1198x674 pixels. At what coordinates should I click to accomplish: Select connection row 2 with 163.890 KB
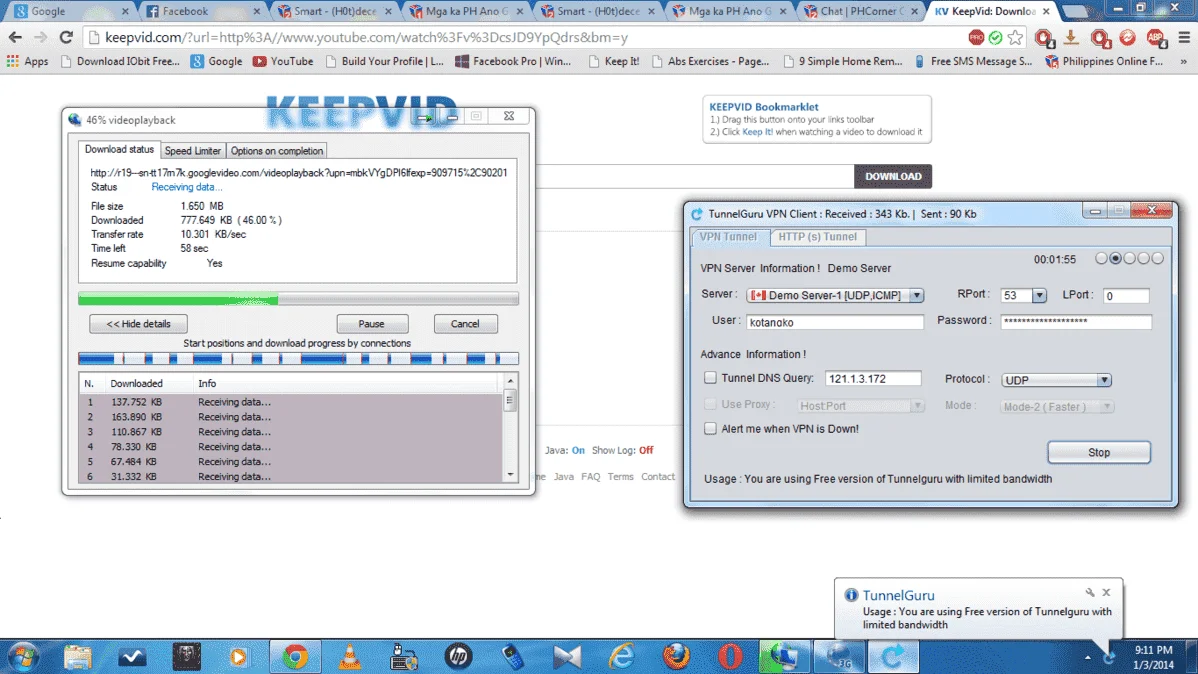pos(290,417)
